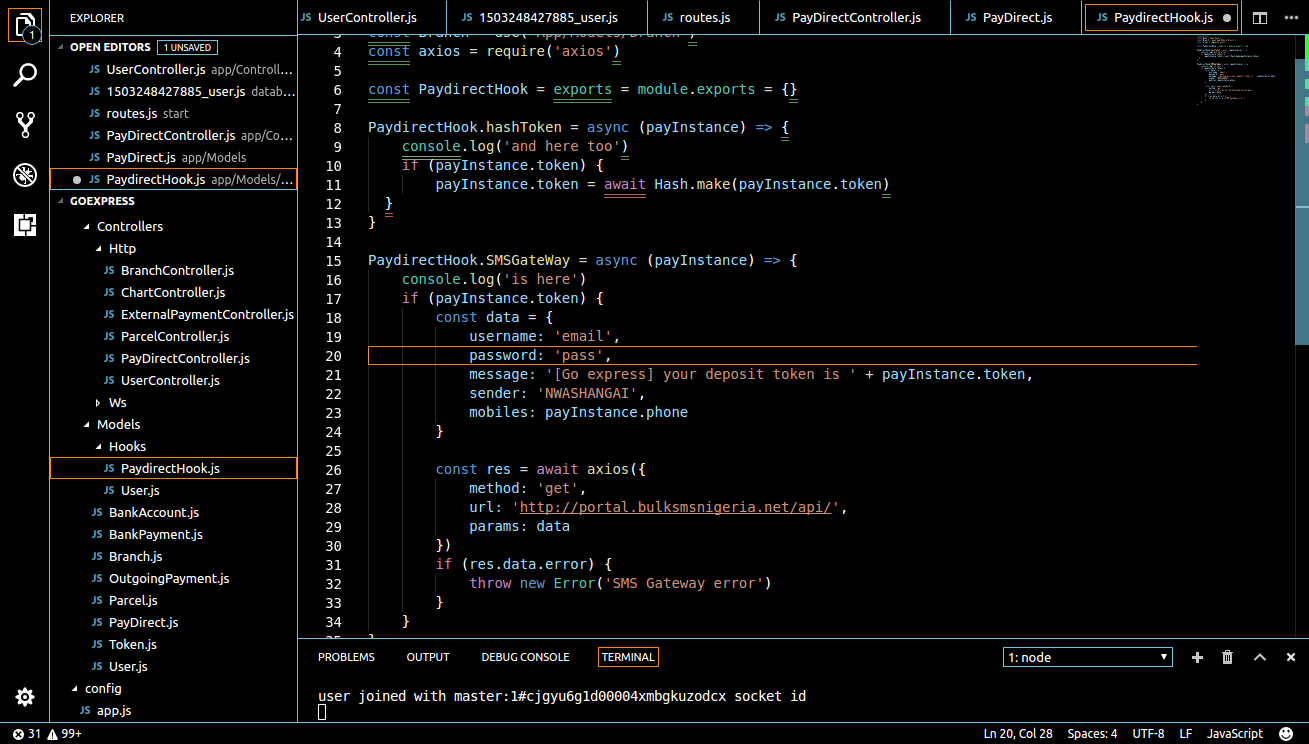Kill the terminal with the trash icon

(x=1228, y=657)
